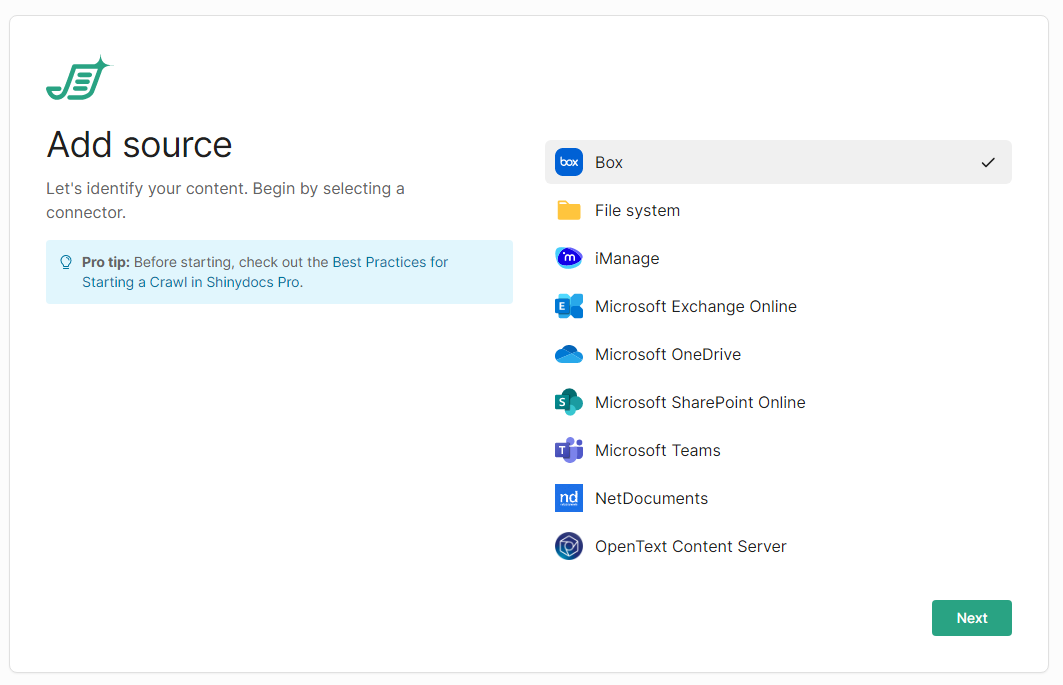This screenshot has width=1063, height=685.
Task: Choose Microsoft OneDrive as the source
Action: click(x=667, y=354)
